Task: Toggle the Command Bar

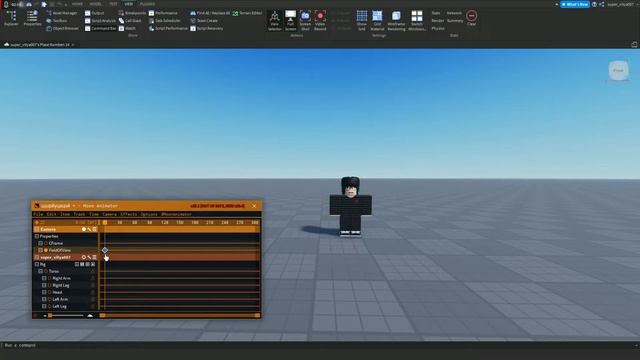Action: [100, 29]
